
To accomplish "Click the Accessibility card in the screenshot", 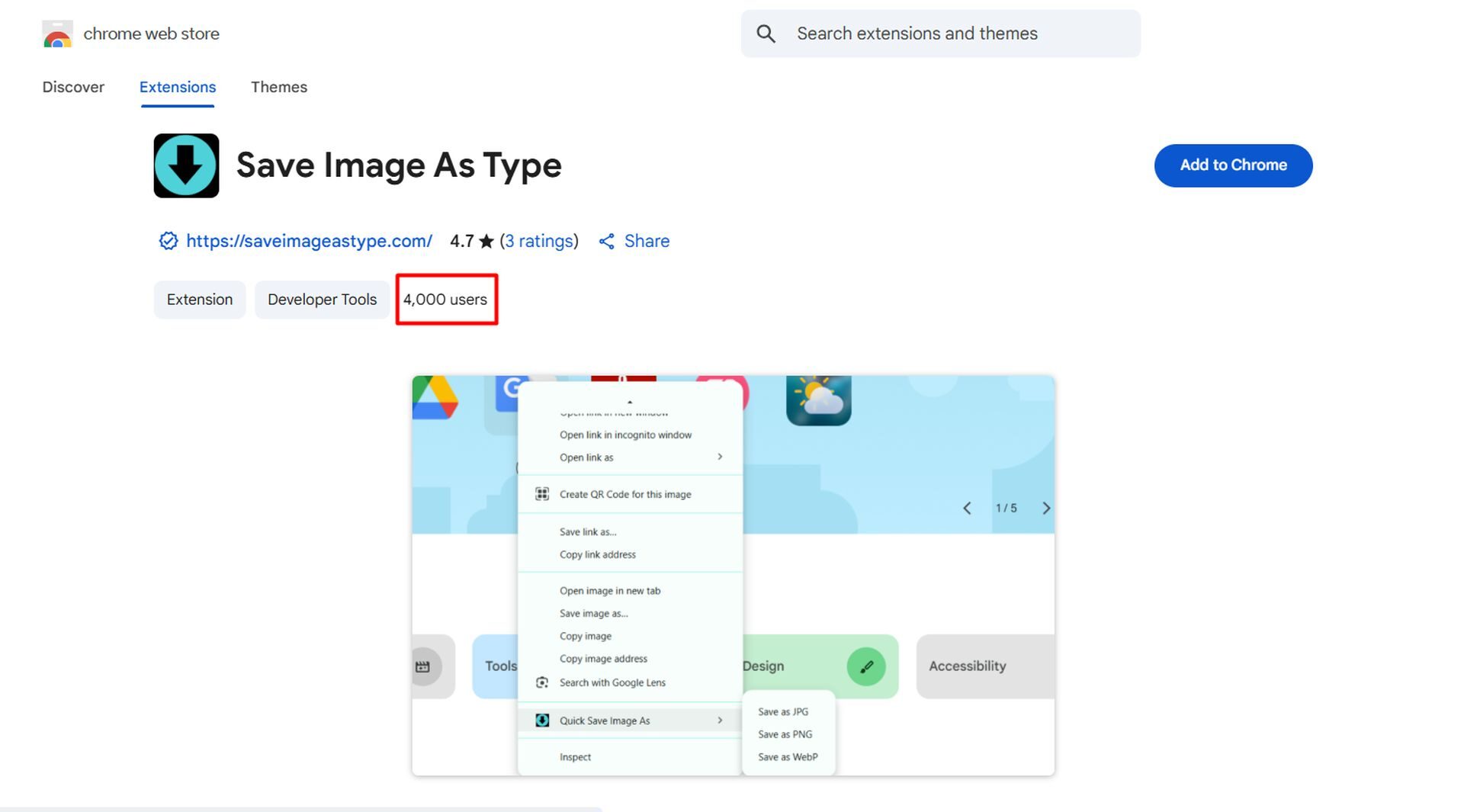I will (985, 666).
